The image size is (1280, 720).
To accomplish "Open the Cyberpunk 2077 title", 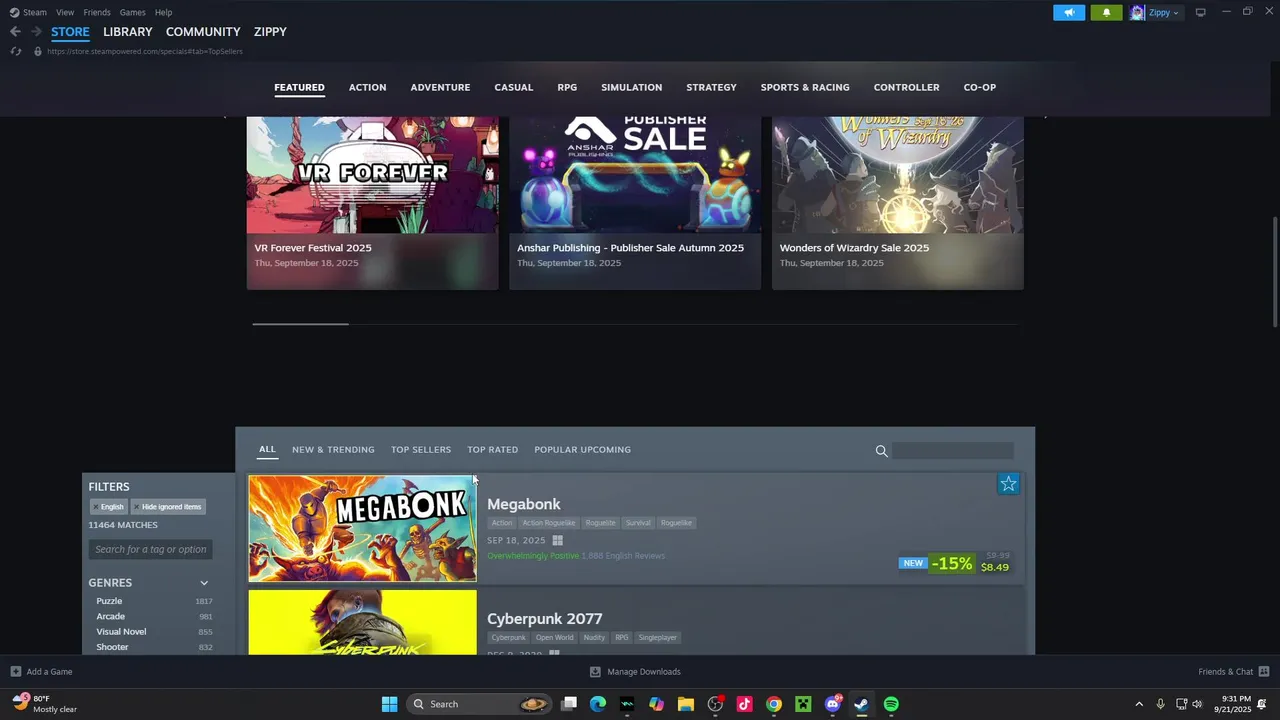I will tap(544, 619).
